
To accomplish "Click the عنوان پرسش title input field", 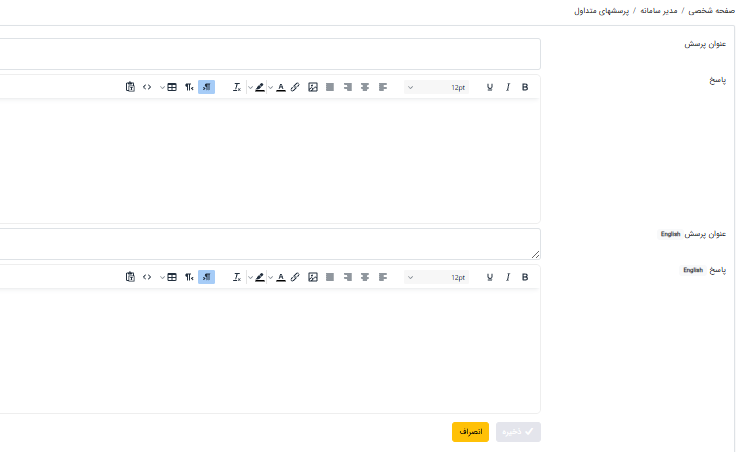I will click(270, 54).
